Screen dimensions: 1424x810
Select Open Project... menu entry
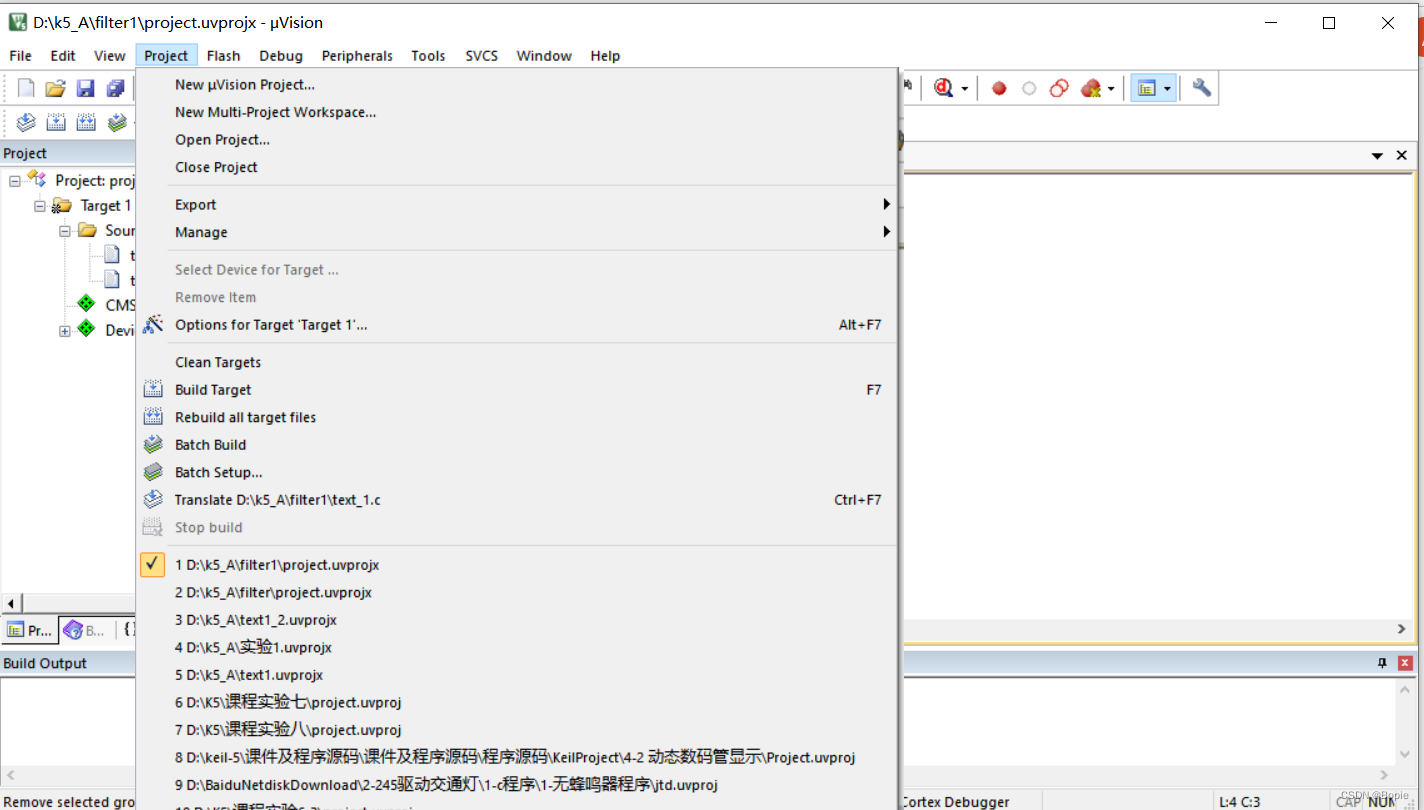(222, 140)
